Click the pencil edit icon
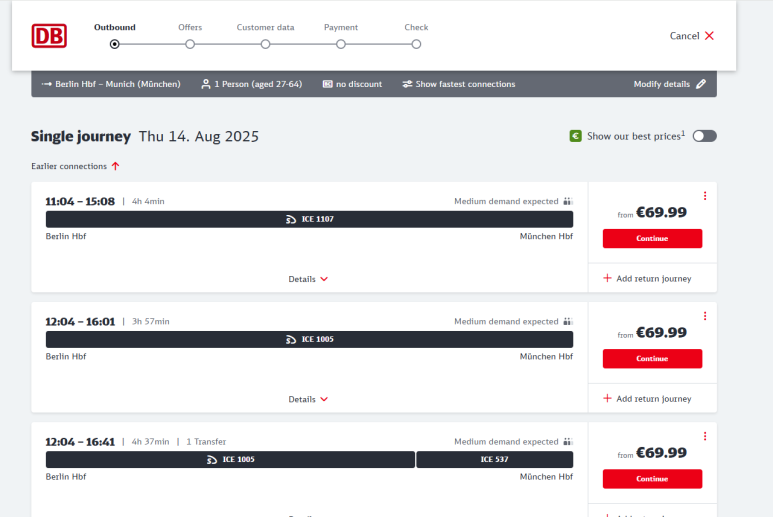 [701, 84]
